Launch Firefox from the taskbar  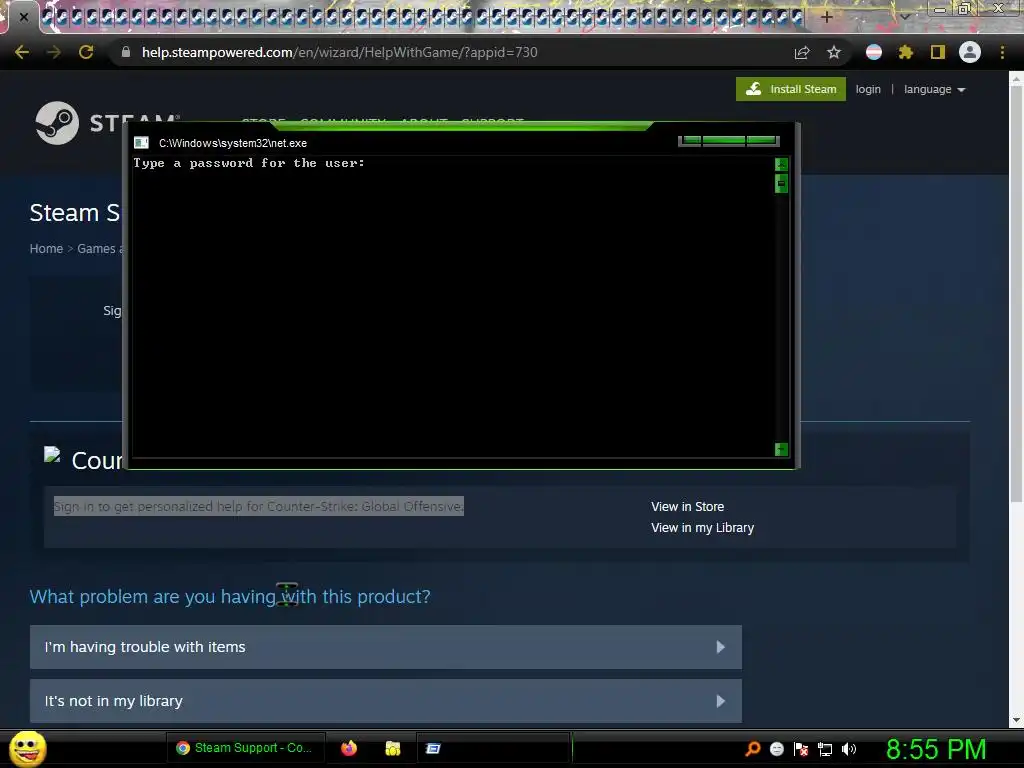(x=349, y=748)
